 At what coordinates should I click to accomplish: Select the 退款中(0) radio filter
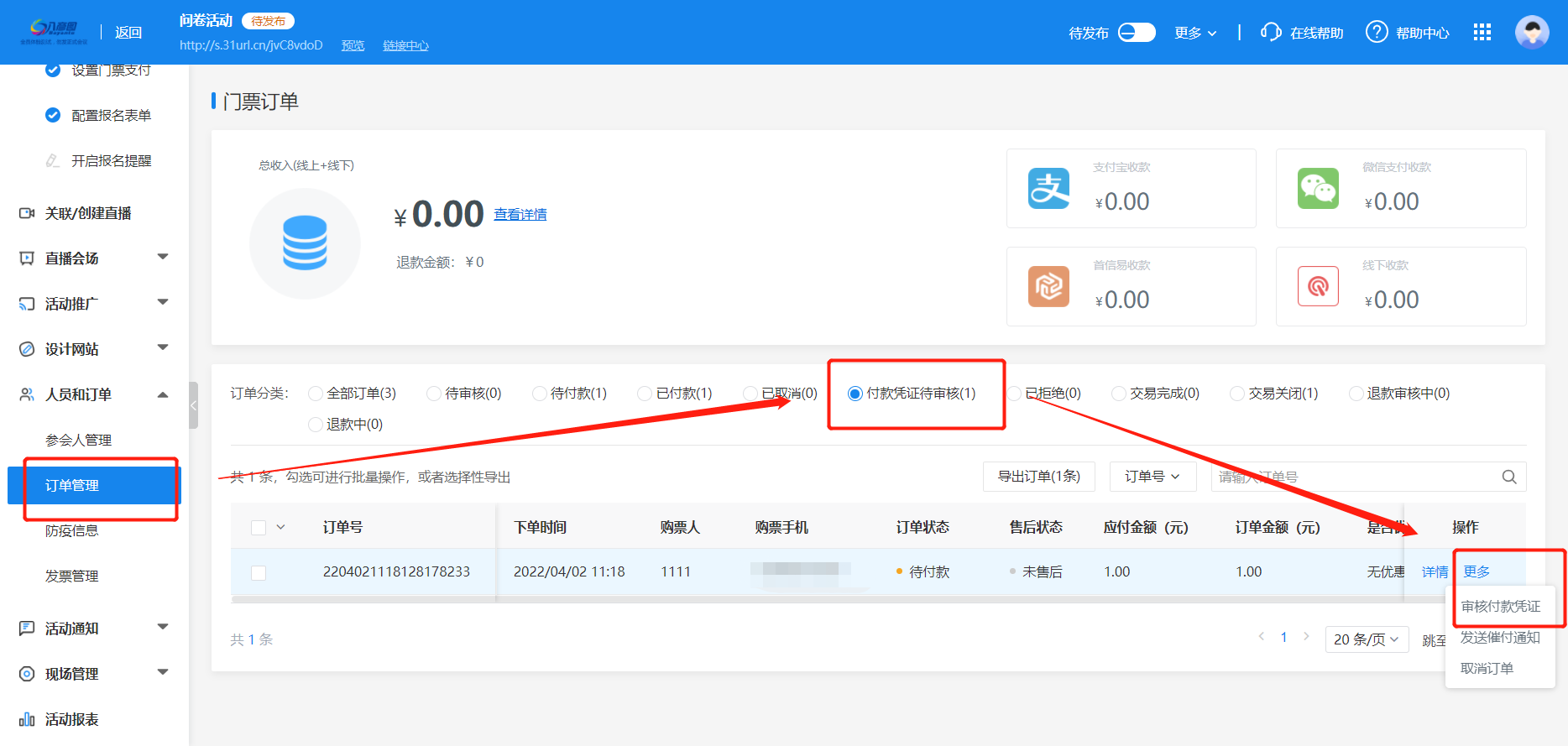tap(316, 425)
